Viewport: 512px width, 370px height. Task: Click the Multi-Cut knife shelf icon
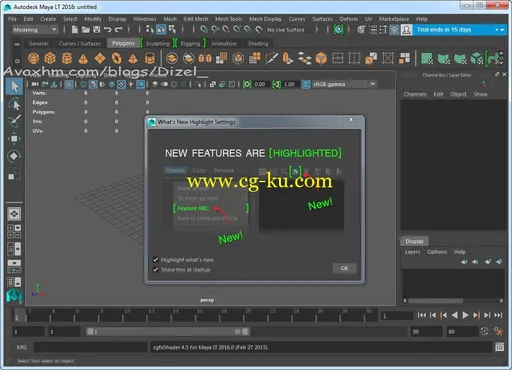[x=271, y=58]
